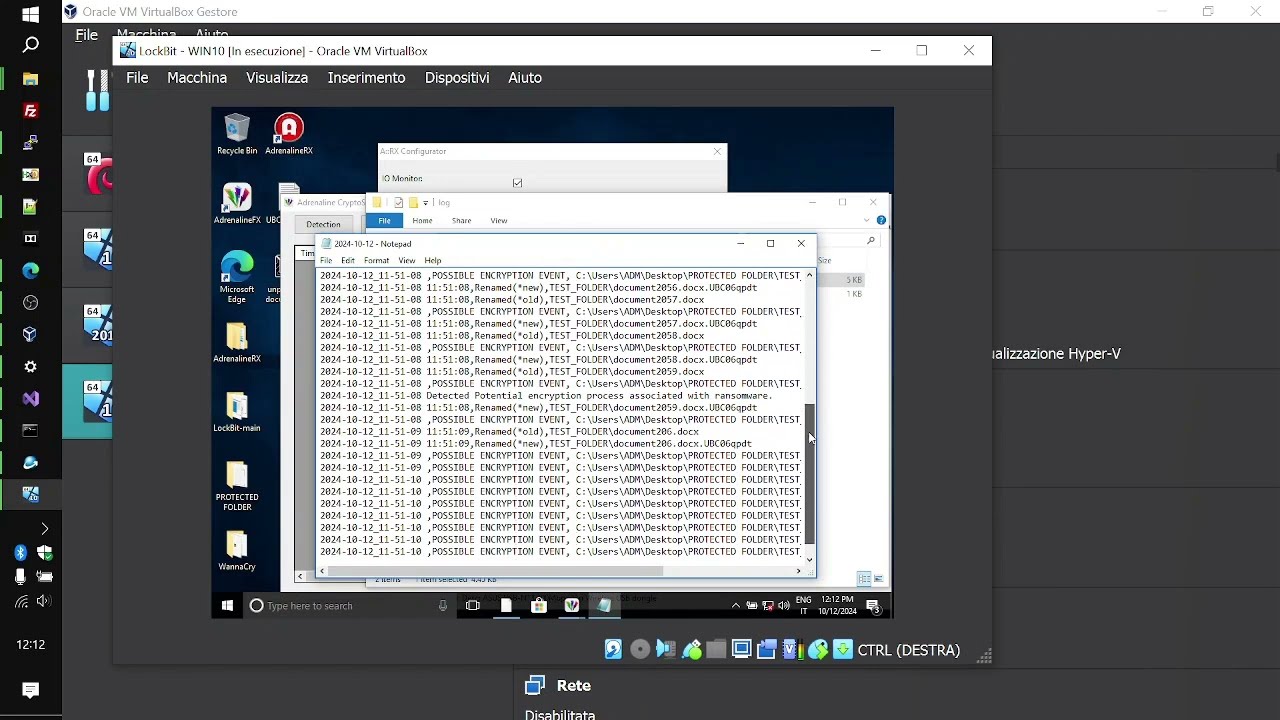Open VirtualBox Inserimento menu
Image resolution: width=1280 pixels, height=720 pixels.
coord(366,77)
